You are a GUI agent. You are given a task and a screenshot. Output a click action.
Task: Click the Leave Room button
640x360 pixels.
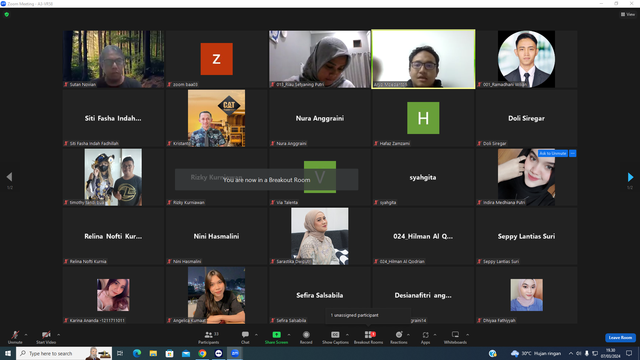coord(620,338)
